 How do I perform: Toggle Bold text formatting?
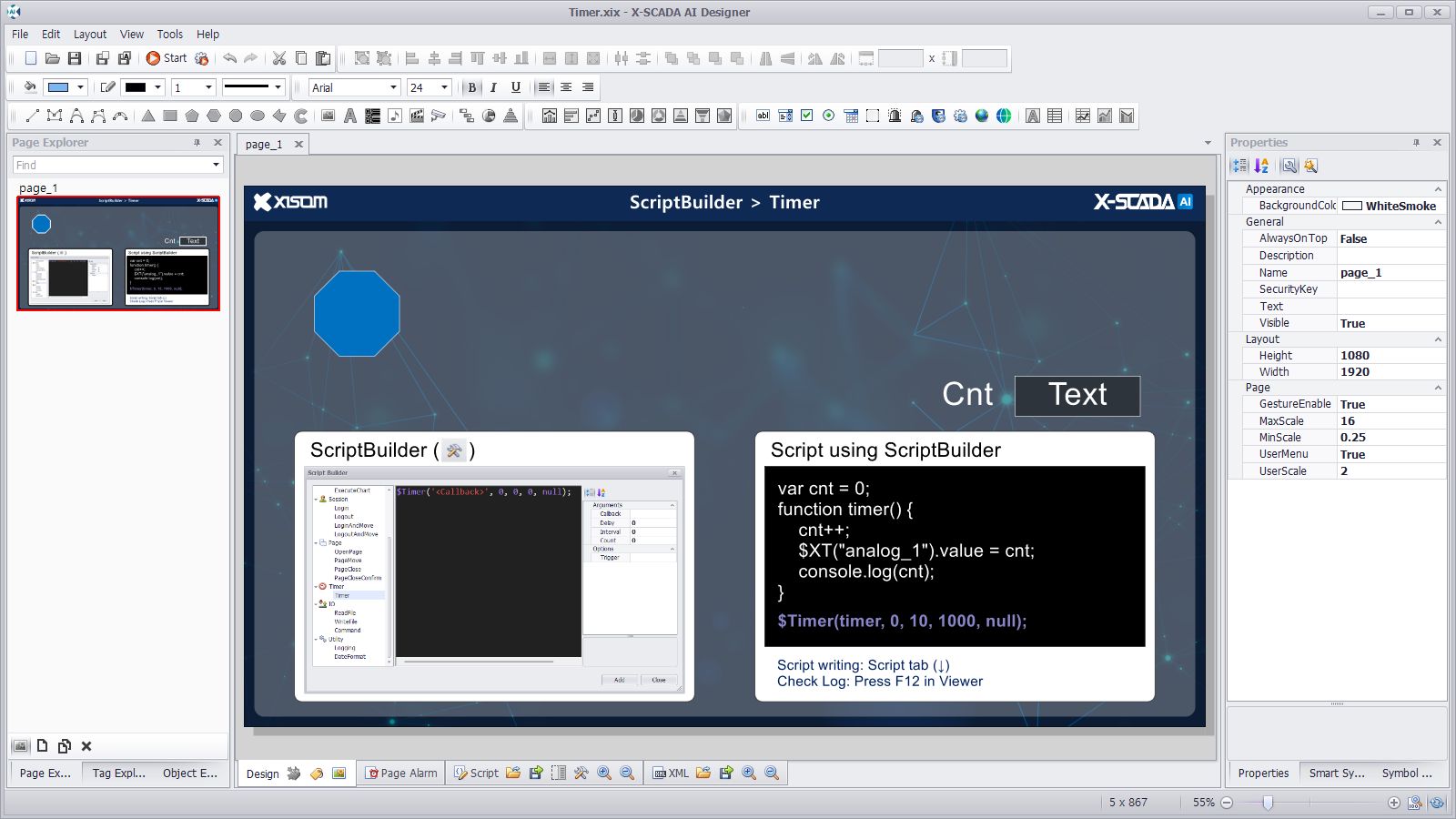[x=471, y=87]
